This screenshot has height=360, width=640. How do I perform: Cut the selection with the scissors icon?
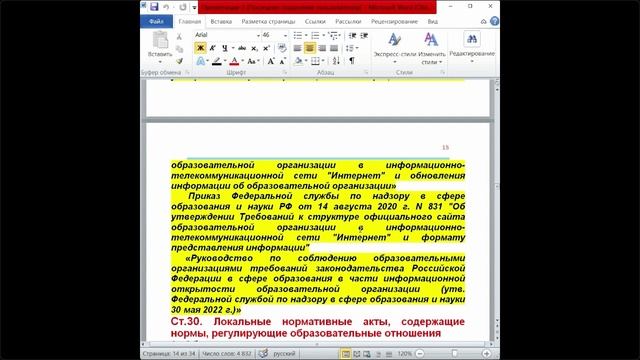coord(179,37)
